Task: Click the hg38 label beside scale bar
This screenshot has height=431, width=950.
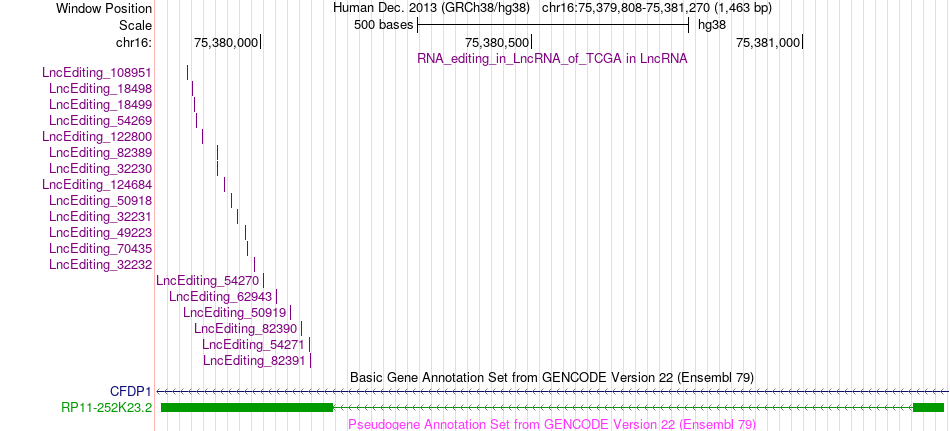Action: click(x=712, y=25)
